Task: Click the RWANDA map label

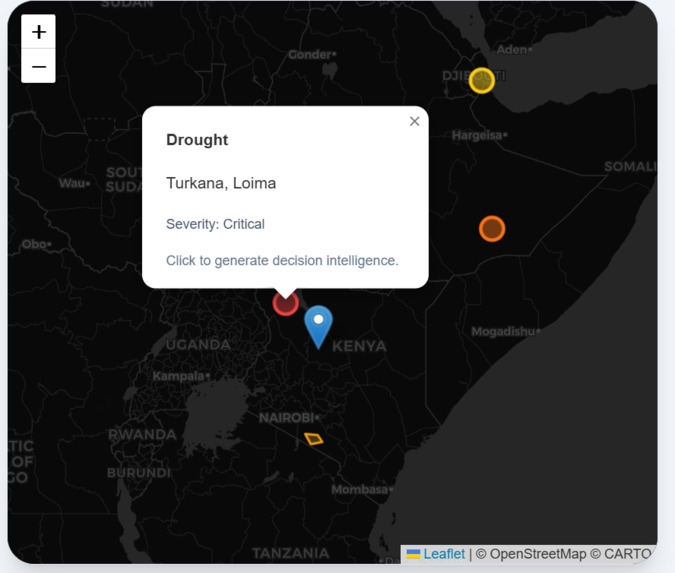Action: pos(142,434)
